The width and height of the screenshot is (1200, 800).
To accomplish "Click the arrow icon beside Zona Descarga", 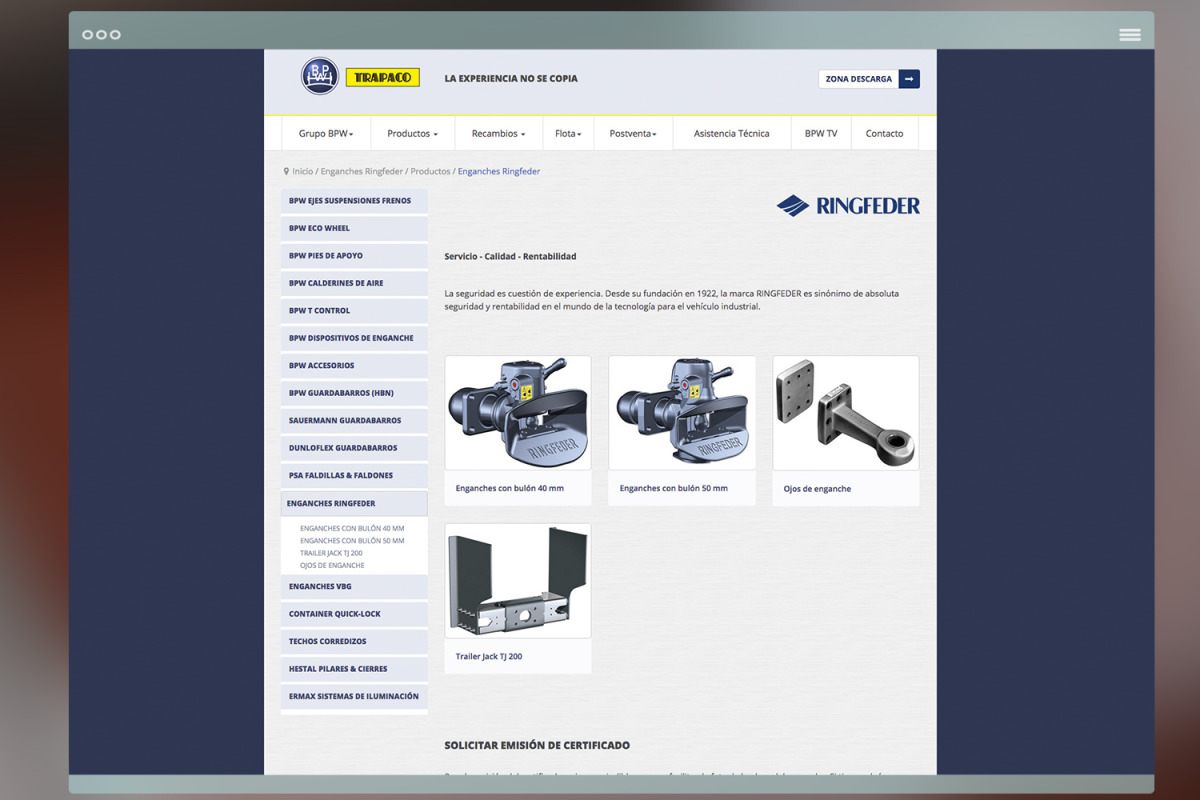I will (x=909, y=79).
